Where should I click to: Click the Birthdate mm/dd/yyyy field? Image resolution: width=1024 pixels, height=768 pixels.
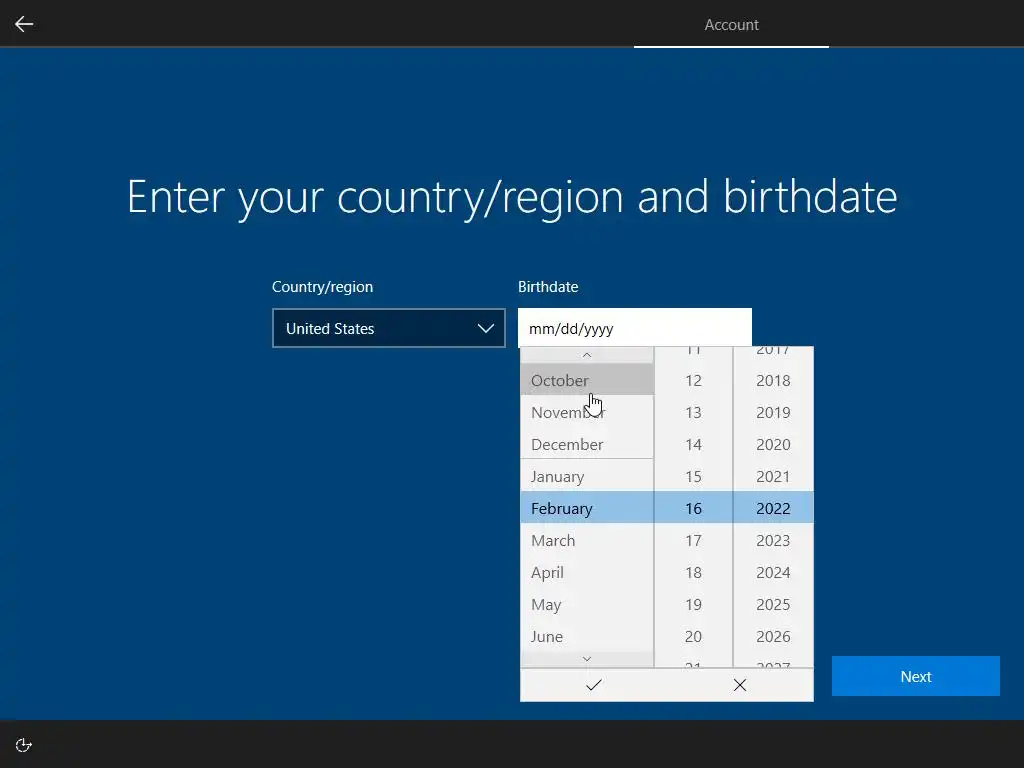point(635,328)
